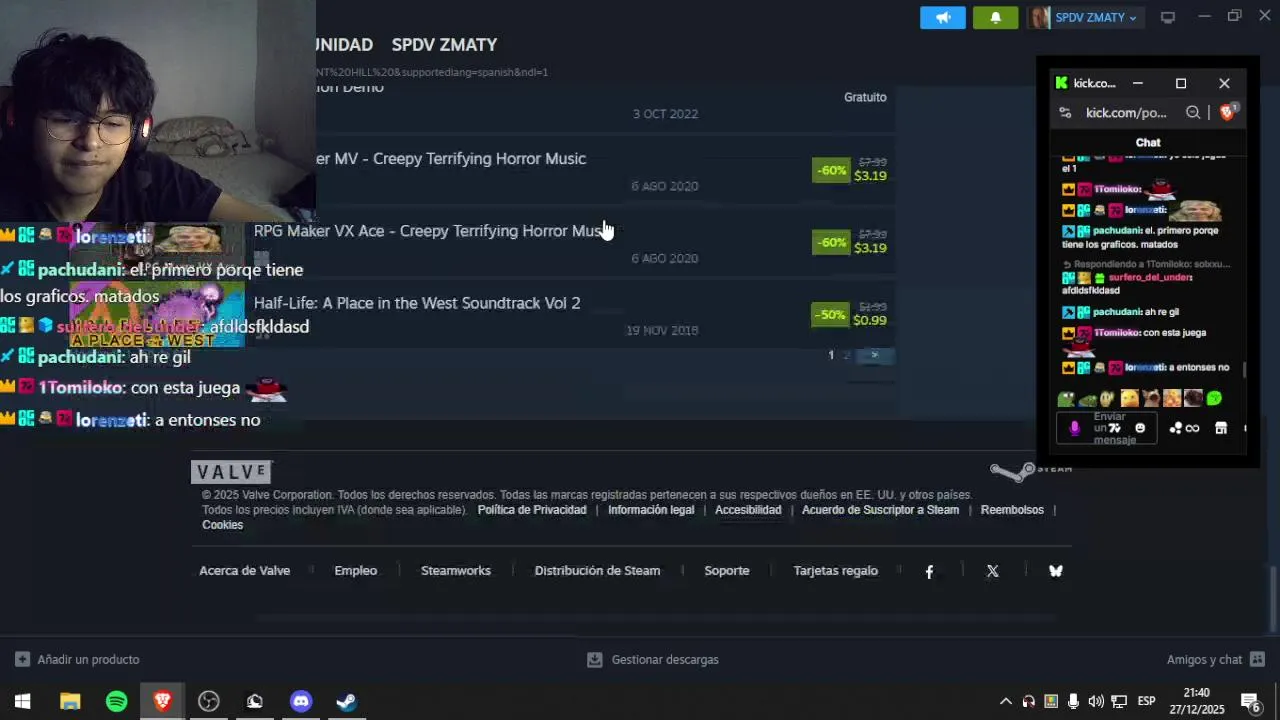Open Accesibilidad footer link

[x=748, y=510]
